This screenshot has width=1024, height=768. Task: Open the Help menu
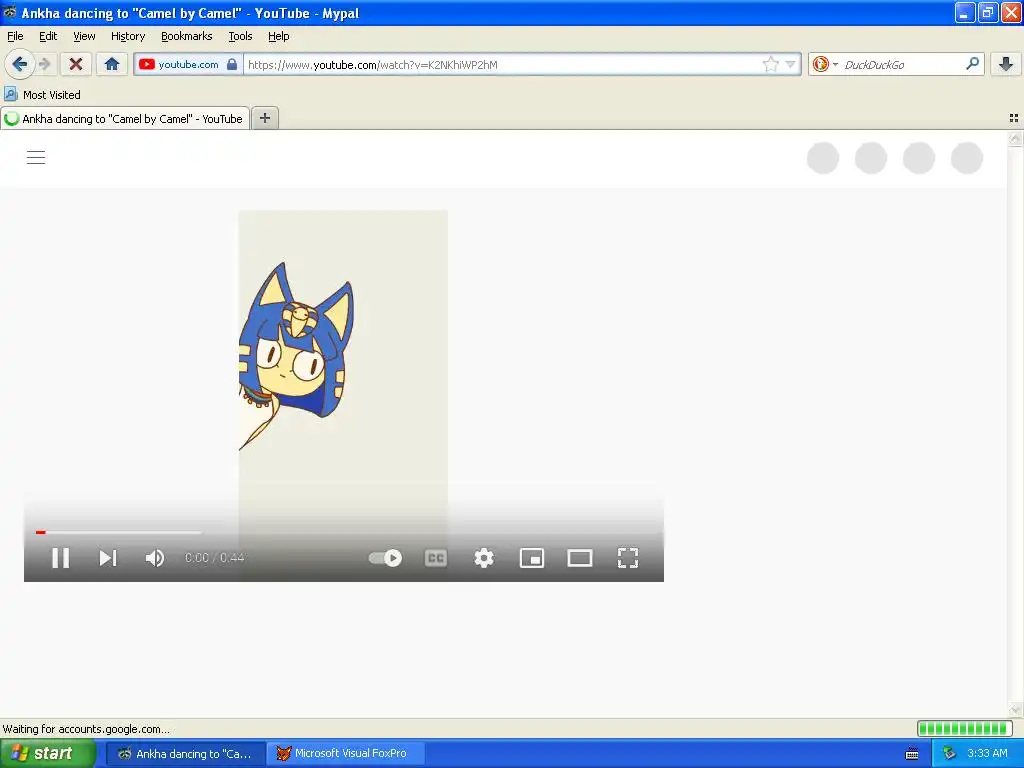278,36
